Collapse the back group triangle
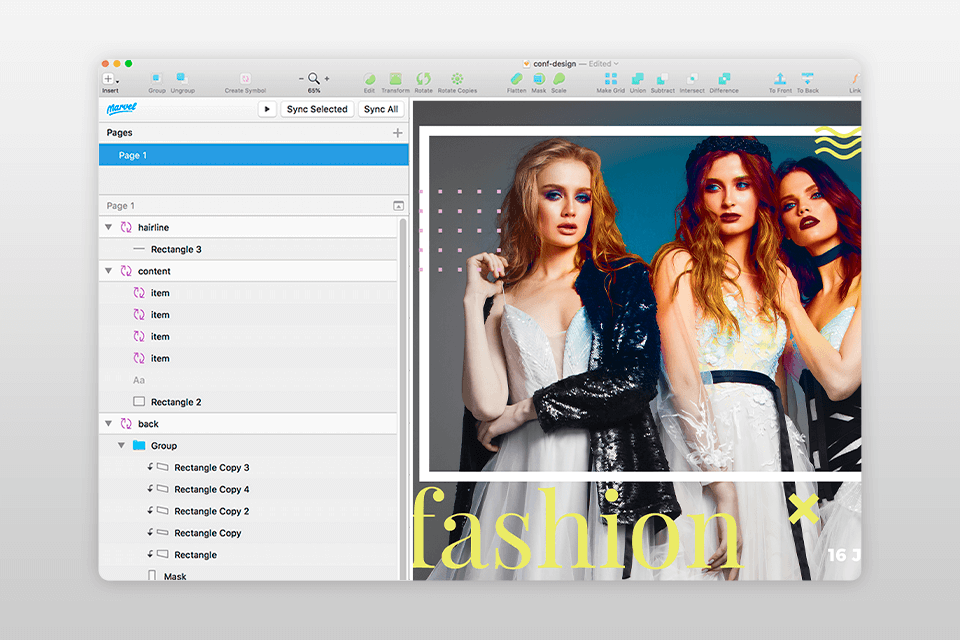 [x=108, y=423]
